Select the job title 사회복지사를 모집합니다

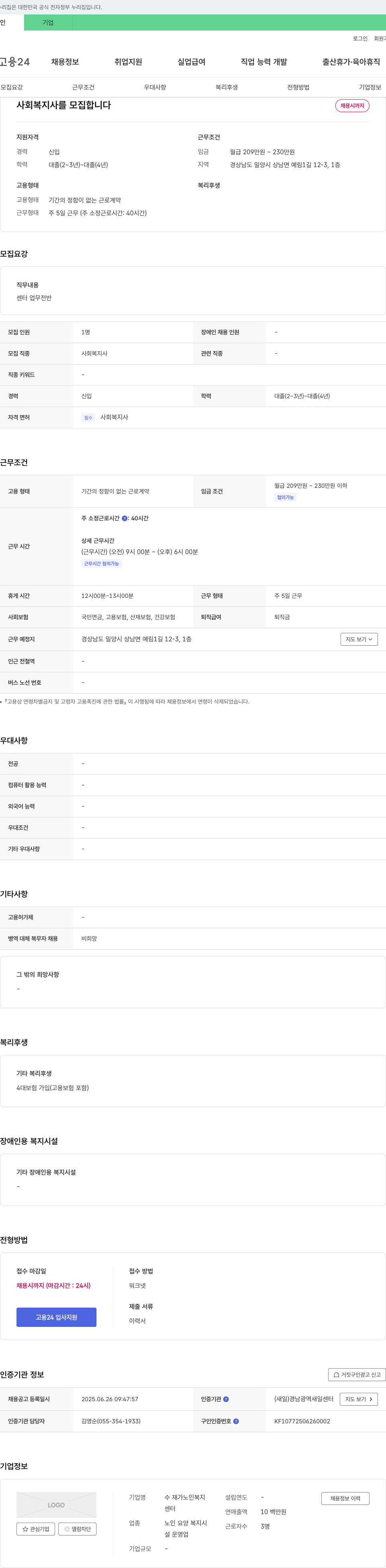[63, 105]
